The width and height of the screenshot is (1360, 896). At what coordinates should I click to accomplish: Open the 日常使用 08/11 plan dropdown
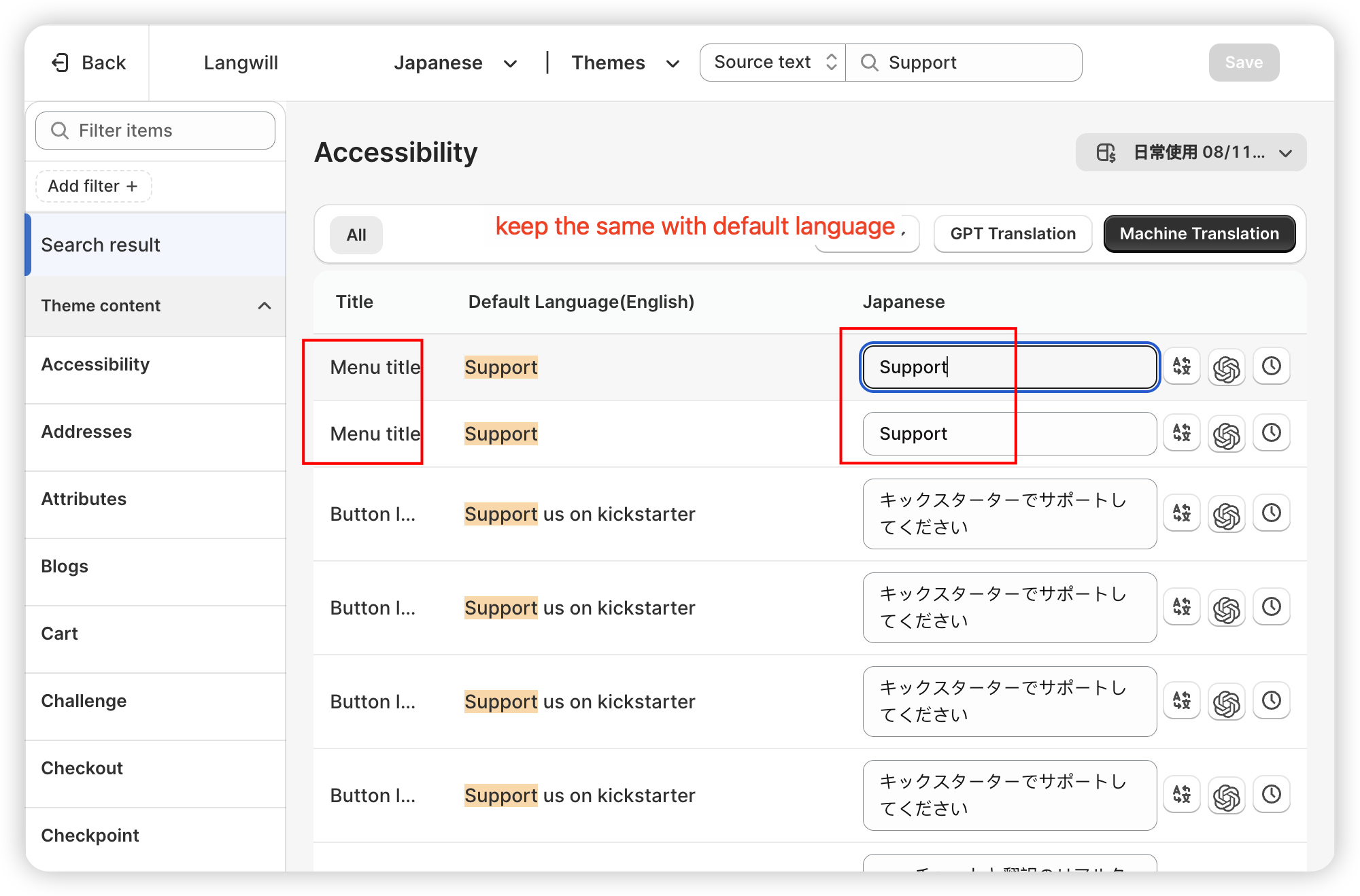tap(1191, 152)
